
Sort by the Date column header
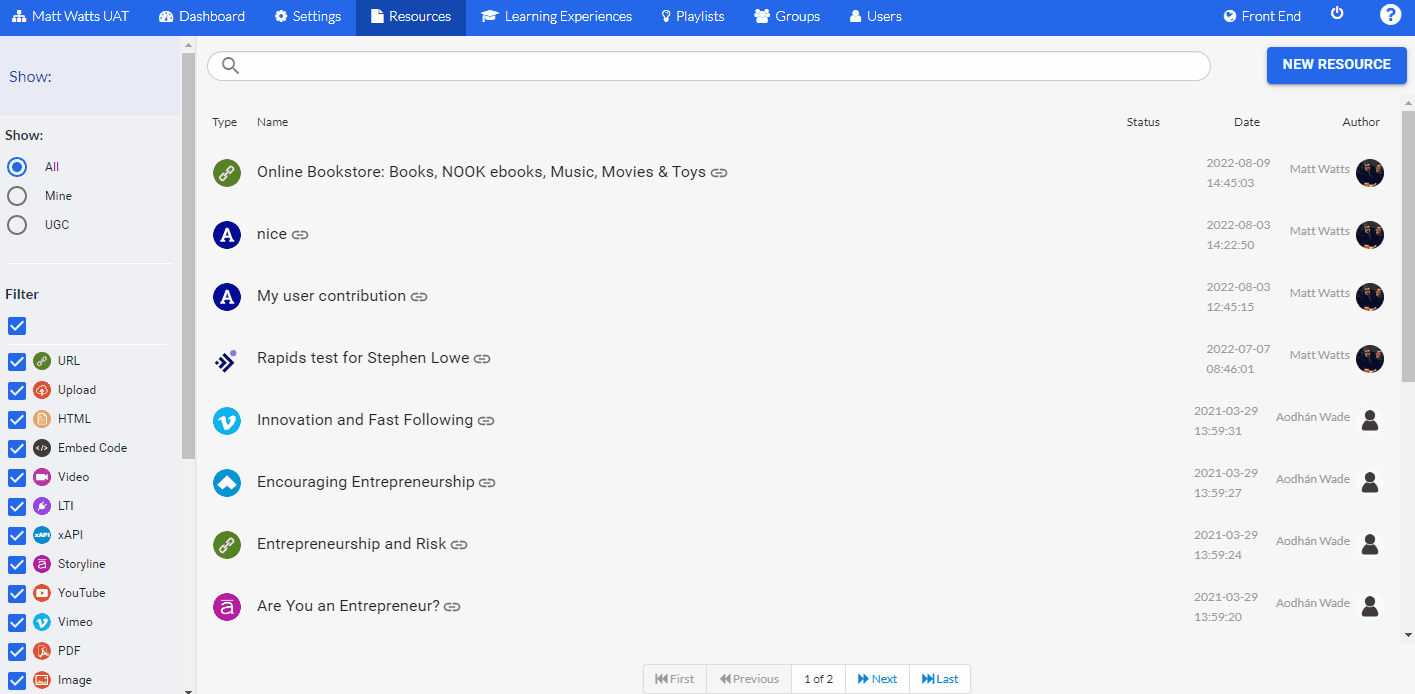[1247, 122]
